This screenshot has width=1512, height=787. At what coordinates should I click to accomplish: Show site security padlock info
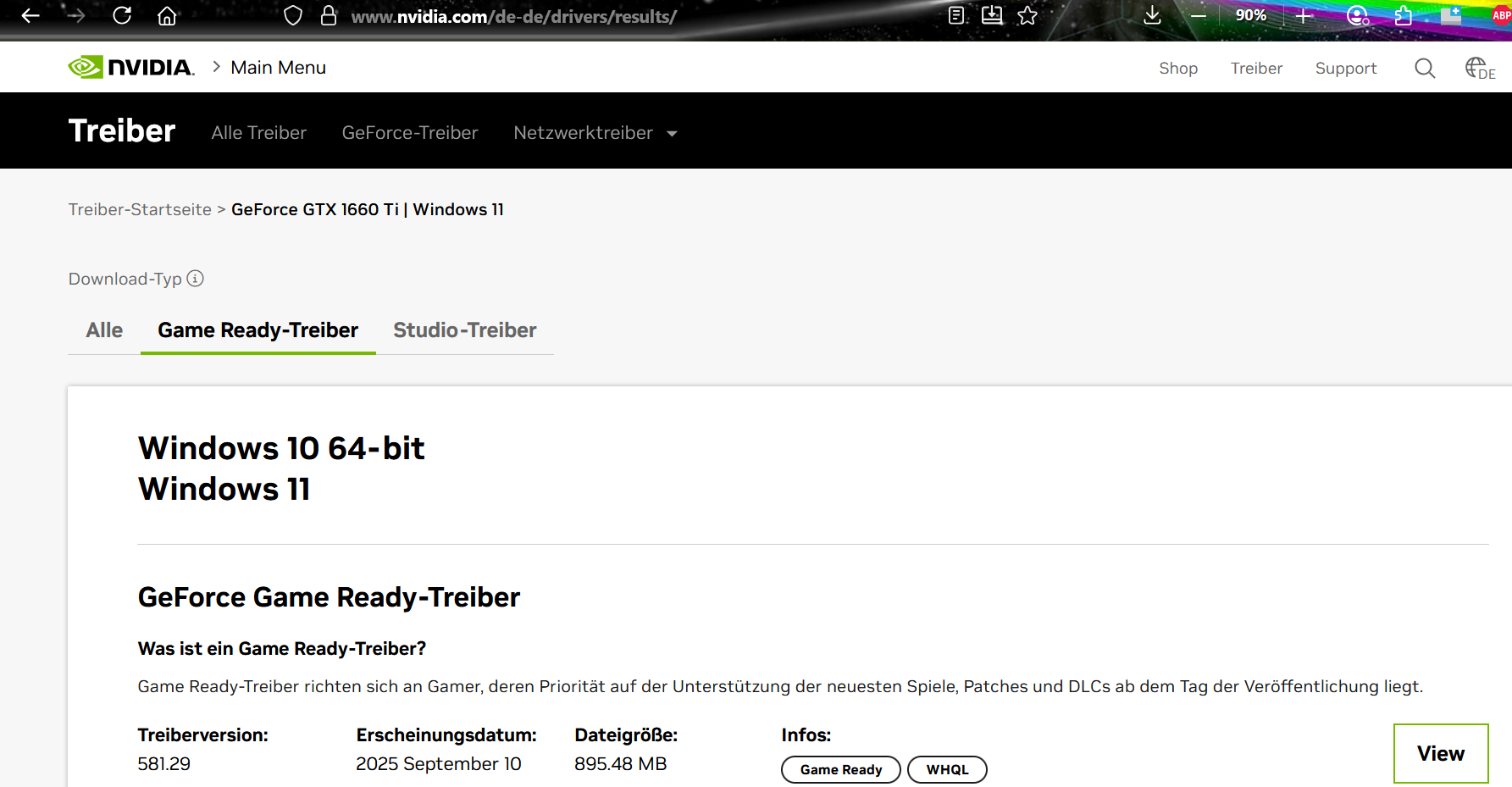tap(329, 16)
